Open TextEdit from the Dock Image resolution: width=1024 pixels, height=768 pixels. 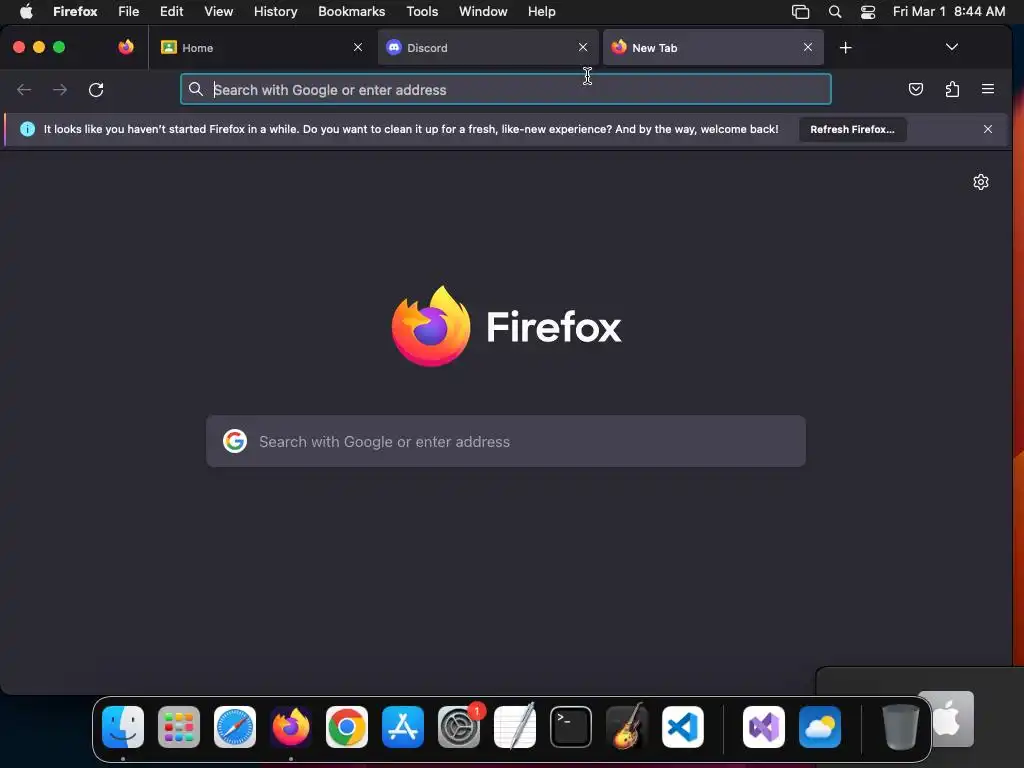pyautogui.click(x=515, y=726)
